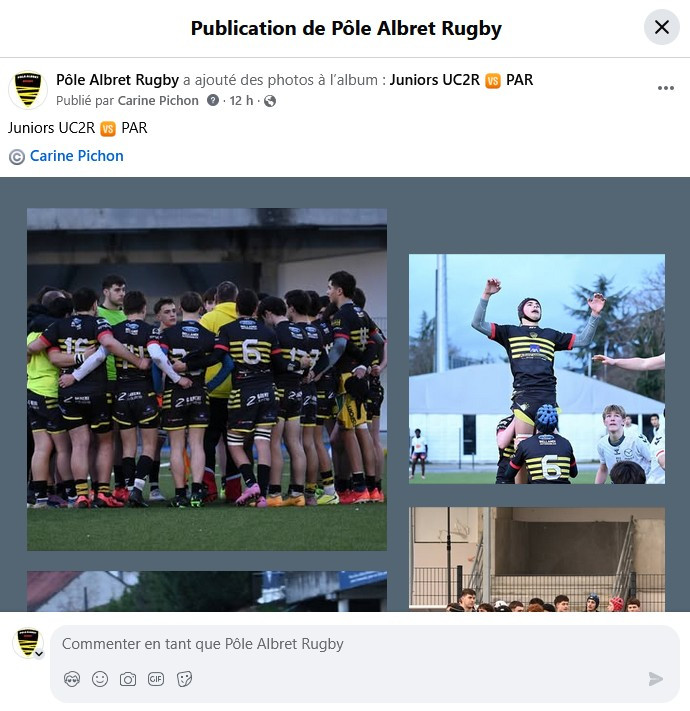This screenshot has height=711, width=690.
Task: Add a GIF to the comment
Action: (156, 679)
